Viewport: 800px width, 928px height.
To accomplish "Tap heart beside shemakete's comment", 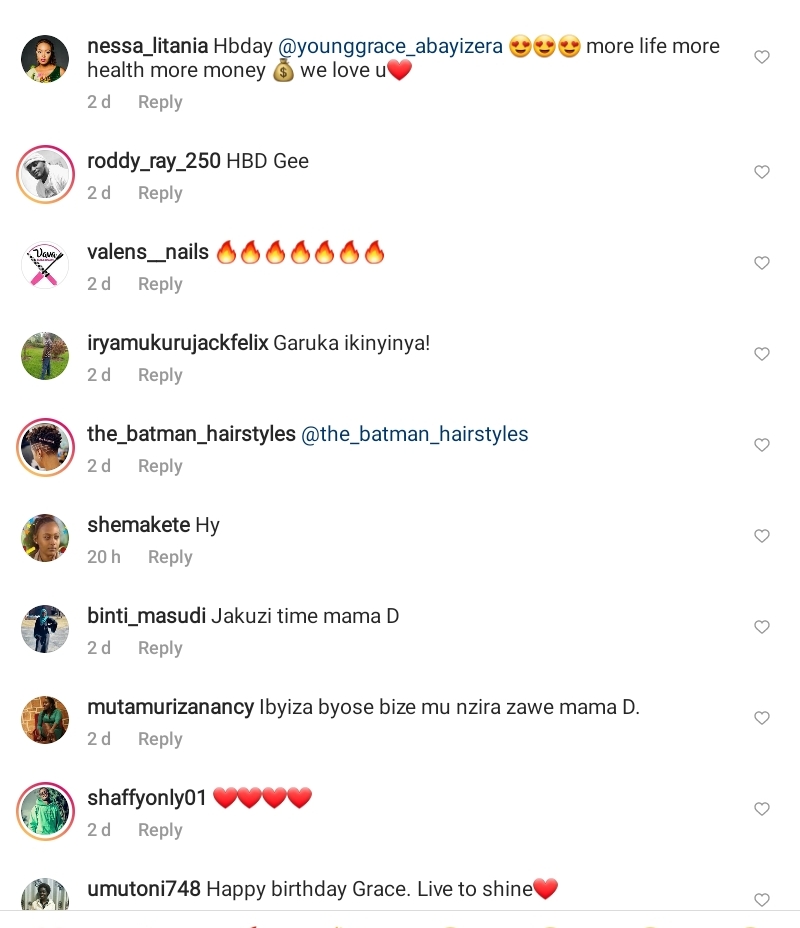I will 762,536.
